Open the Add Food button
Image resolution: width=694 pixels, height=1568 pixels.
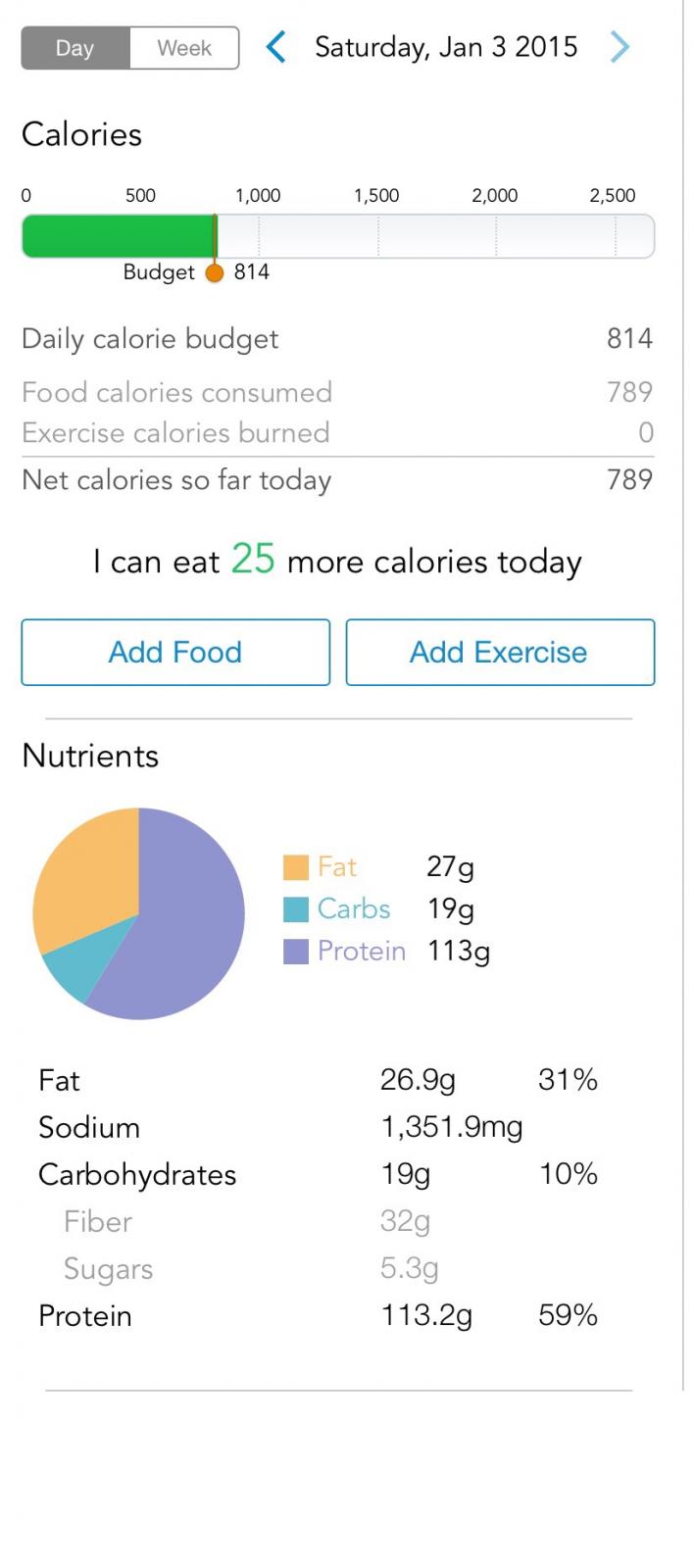tap(175, 652)
